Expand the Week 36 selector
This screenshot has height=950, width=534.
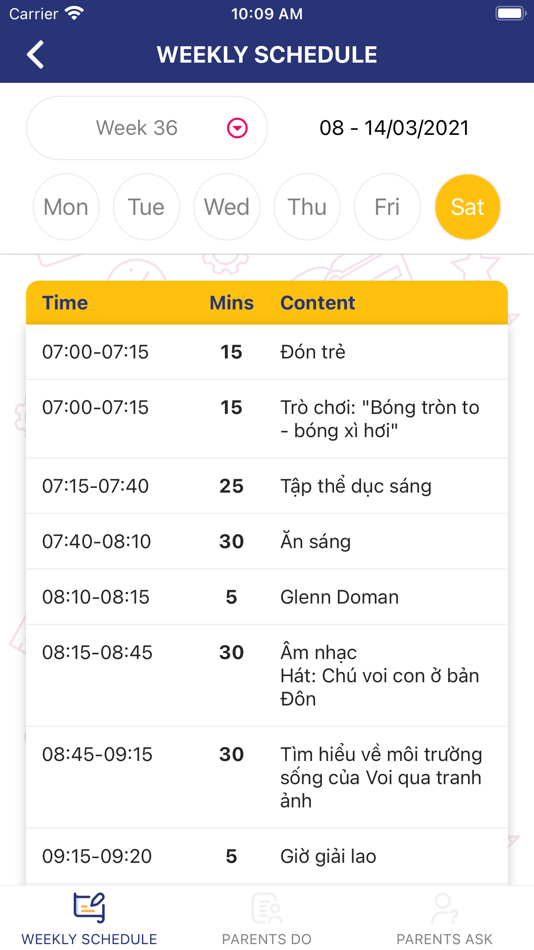pos(147,128)
